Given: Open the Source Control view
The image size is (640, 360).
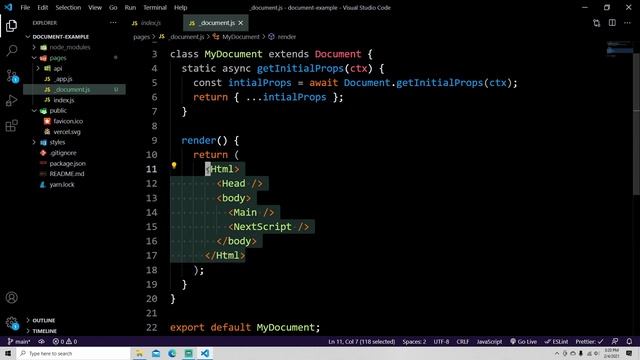Looking at the screenshot, I should coord(11,76).
